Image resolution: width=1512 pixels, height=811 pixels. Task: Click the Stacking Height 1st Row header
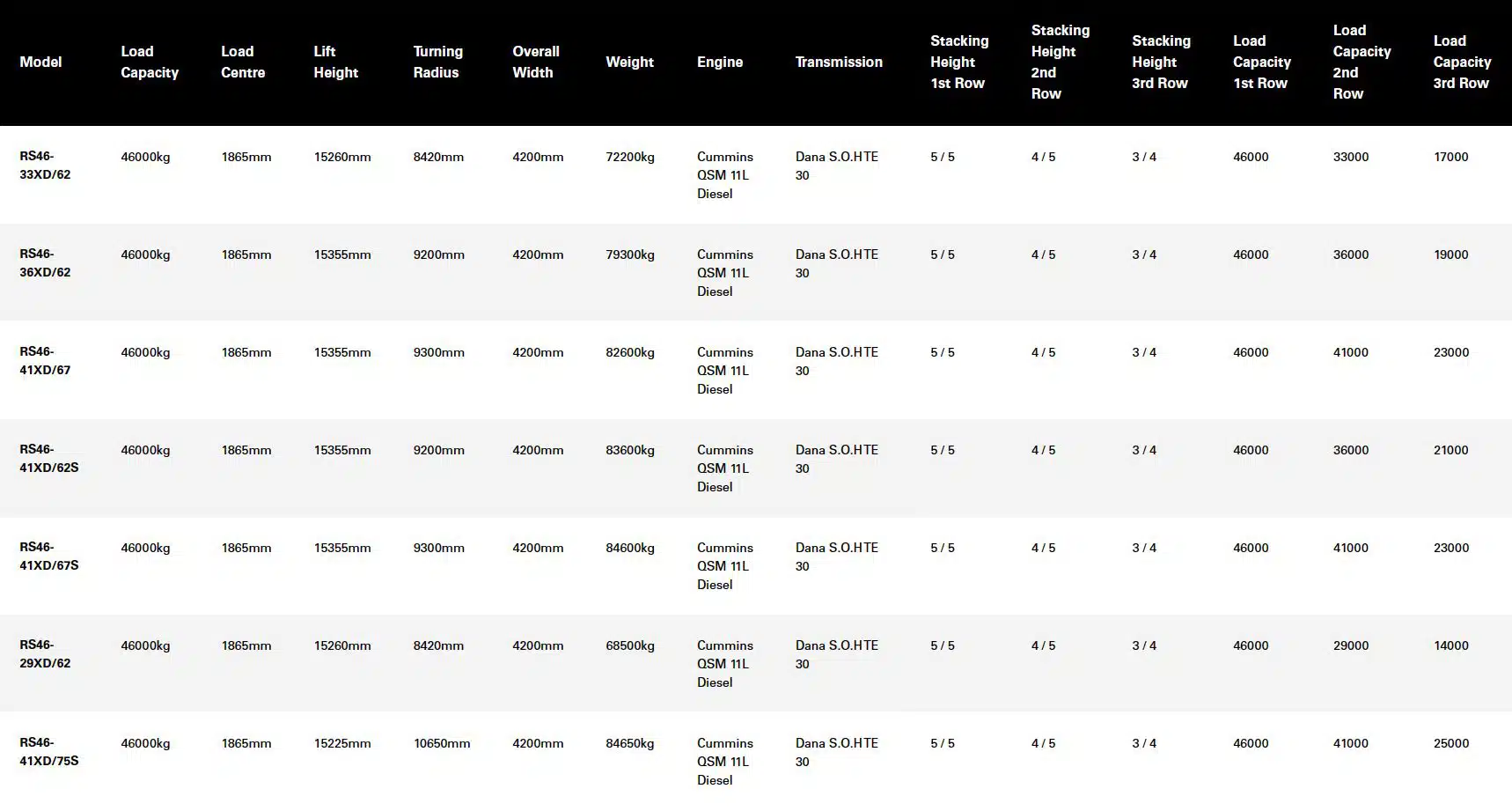point(959,62)
